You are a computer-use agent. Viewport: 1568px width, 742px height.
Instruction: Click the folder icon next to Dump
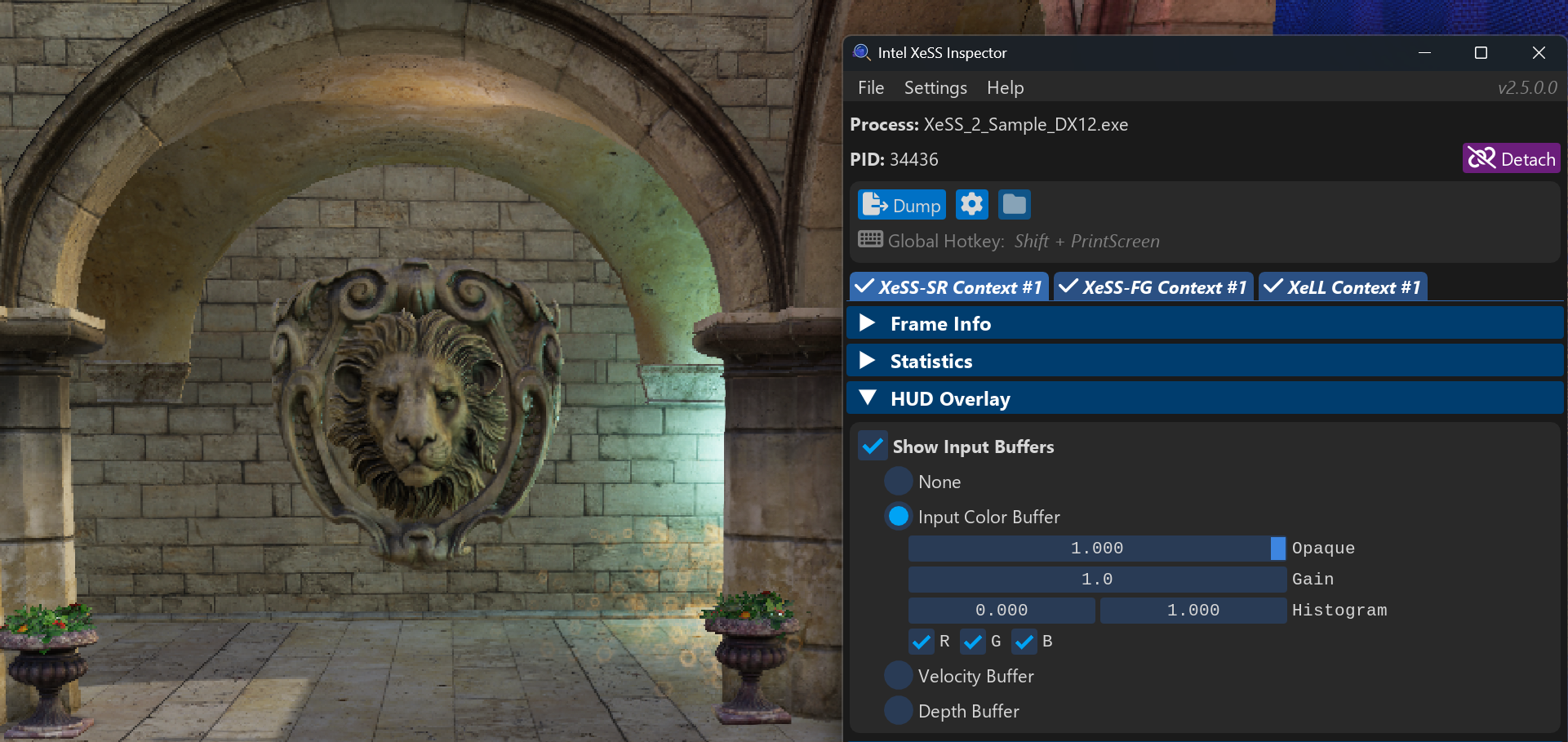tap(1014, 204)
